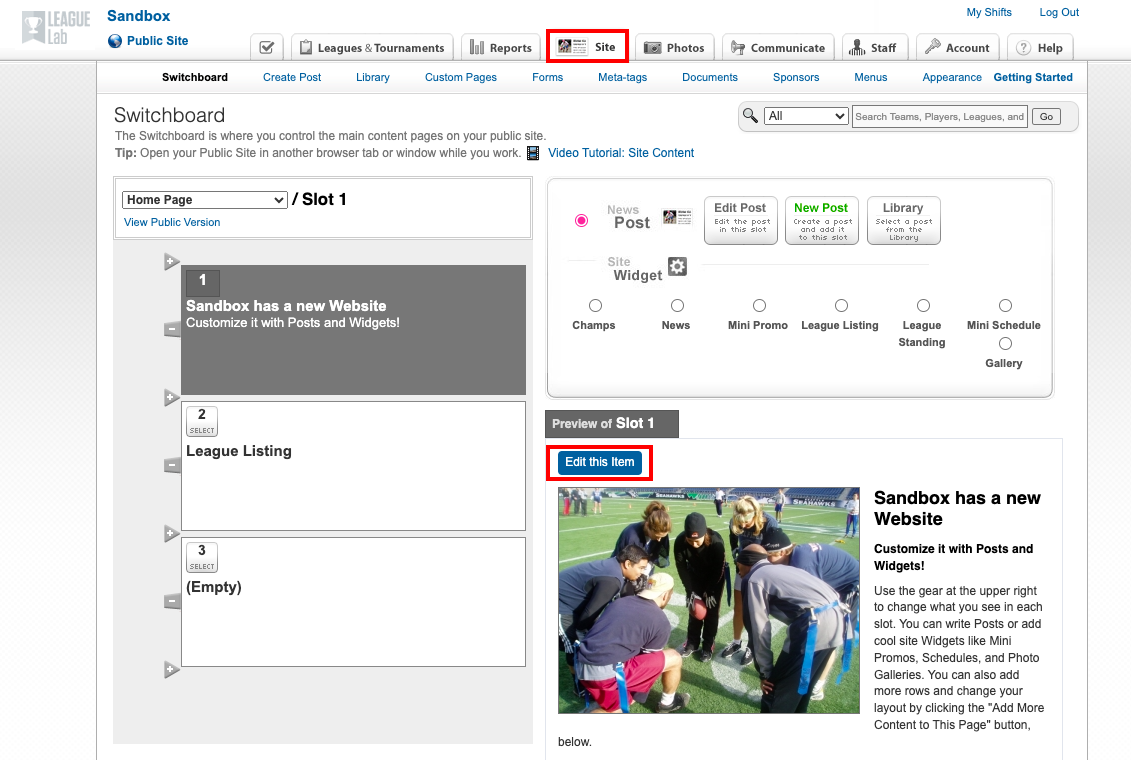Click into the Search Teams, Players field
Viewport: 1131px width, 760px height.
940,116
